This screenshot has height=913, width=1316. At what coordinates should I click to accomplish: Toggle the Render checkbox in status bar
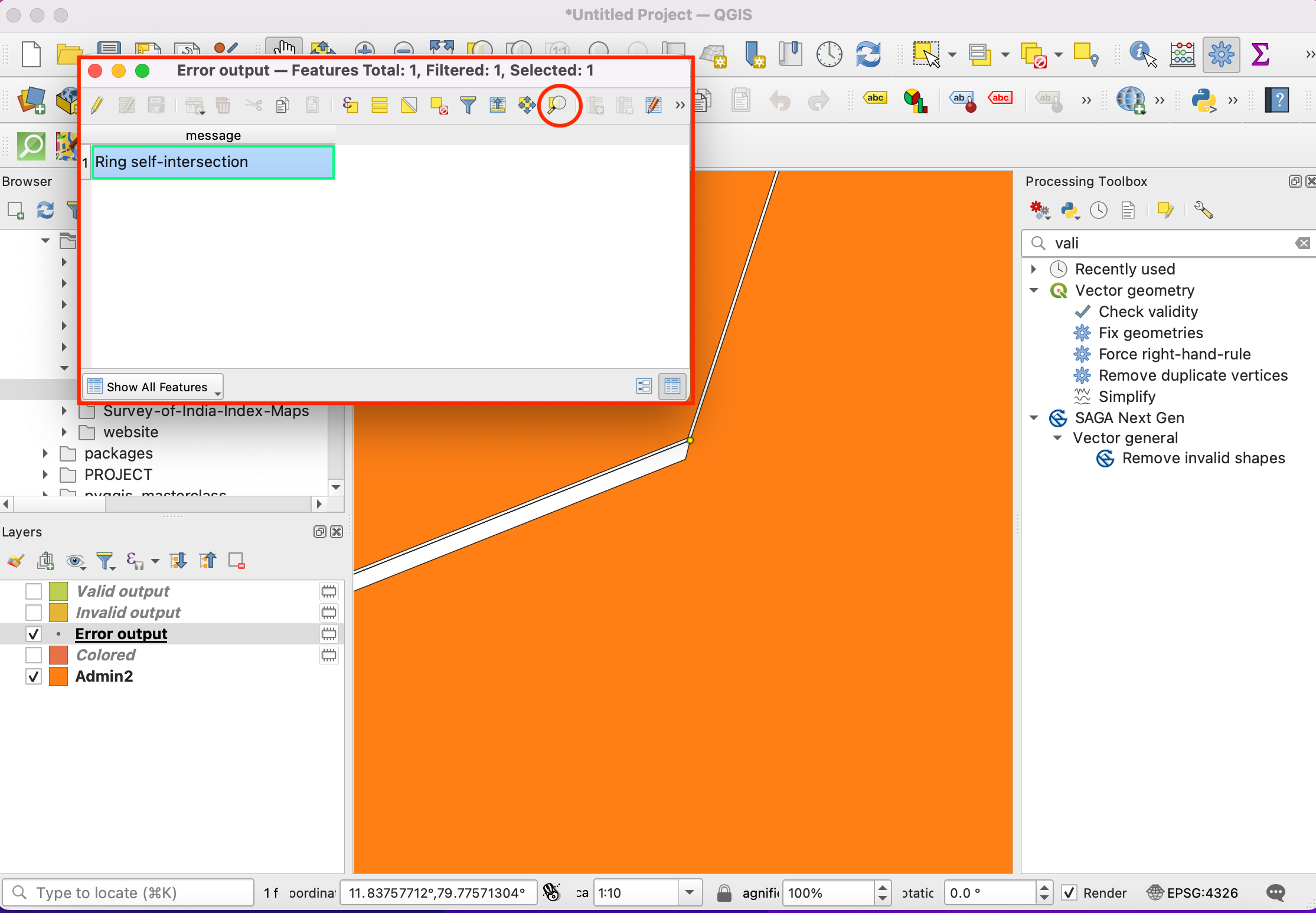point(1069,893)
